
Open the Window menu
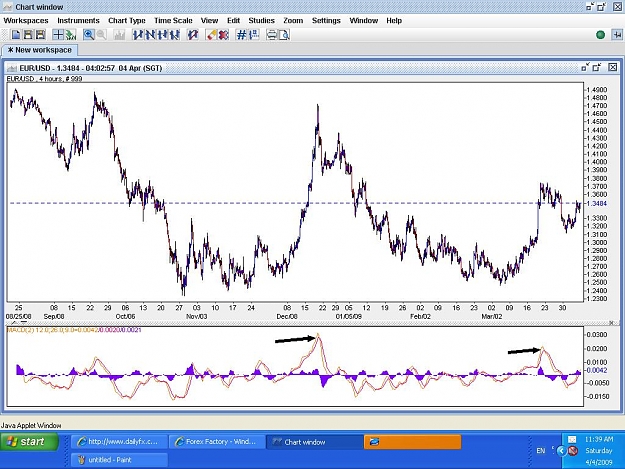(x=364, y=20)
